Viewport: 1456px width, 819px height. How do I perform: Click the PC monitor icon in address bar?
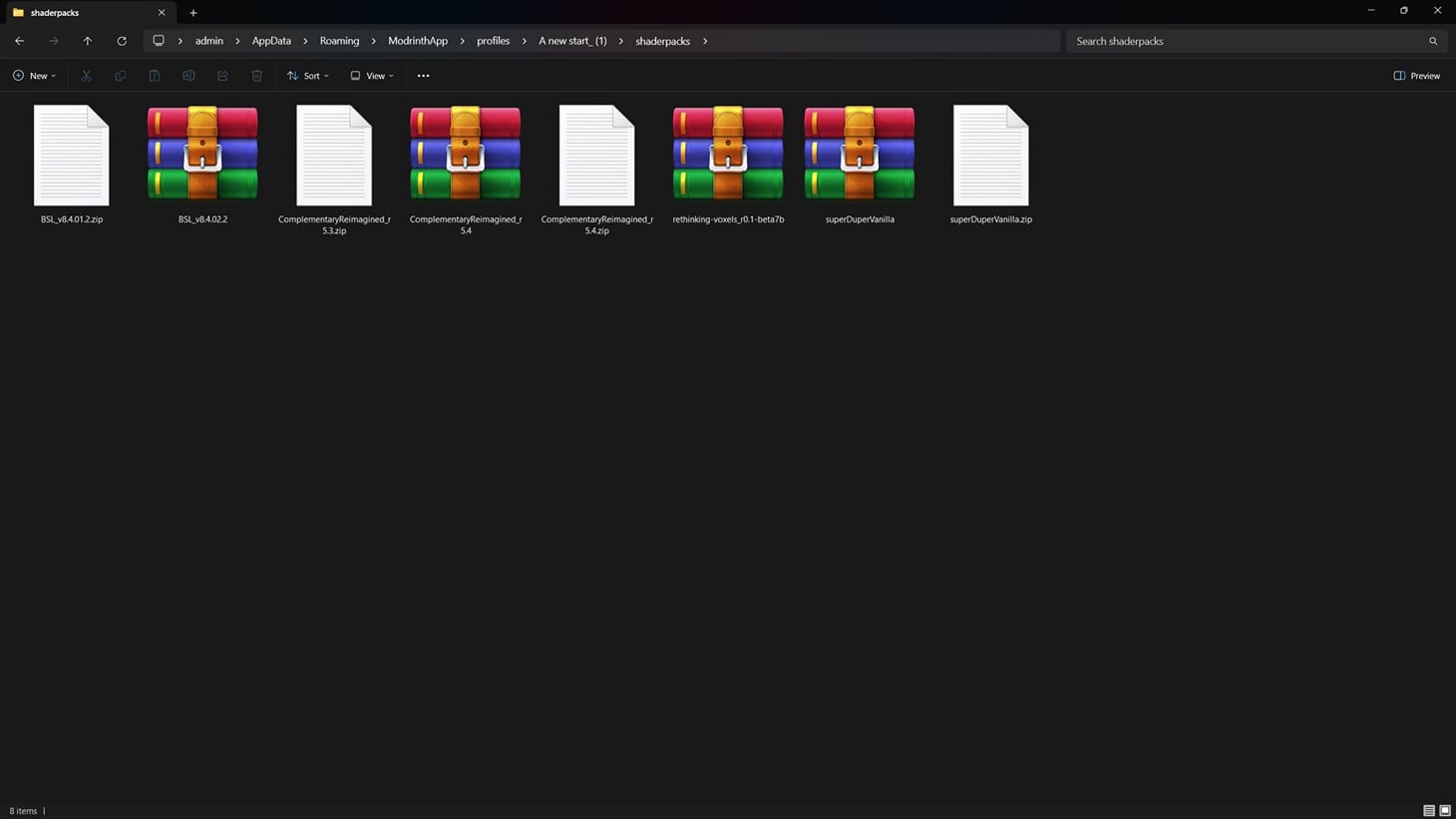(x=159, y=41)
